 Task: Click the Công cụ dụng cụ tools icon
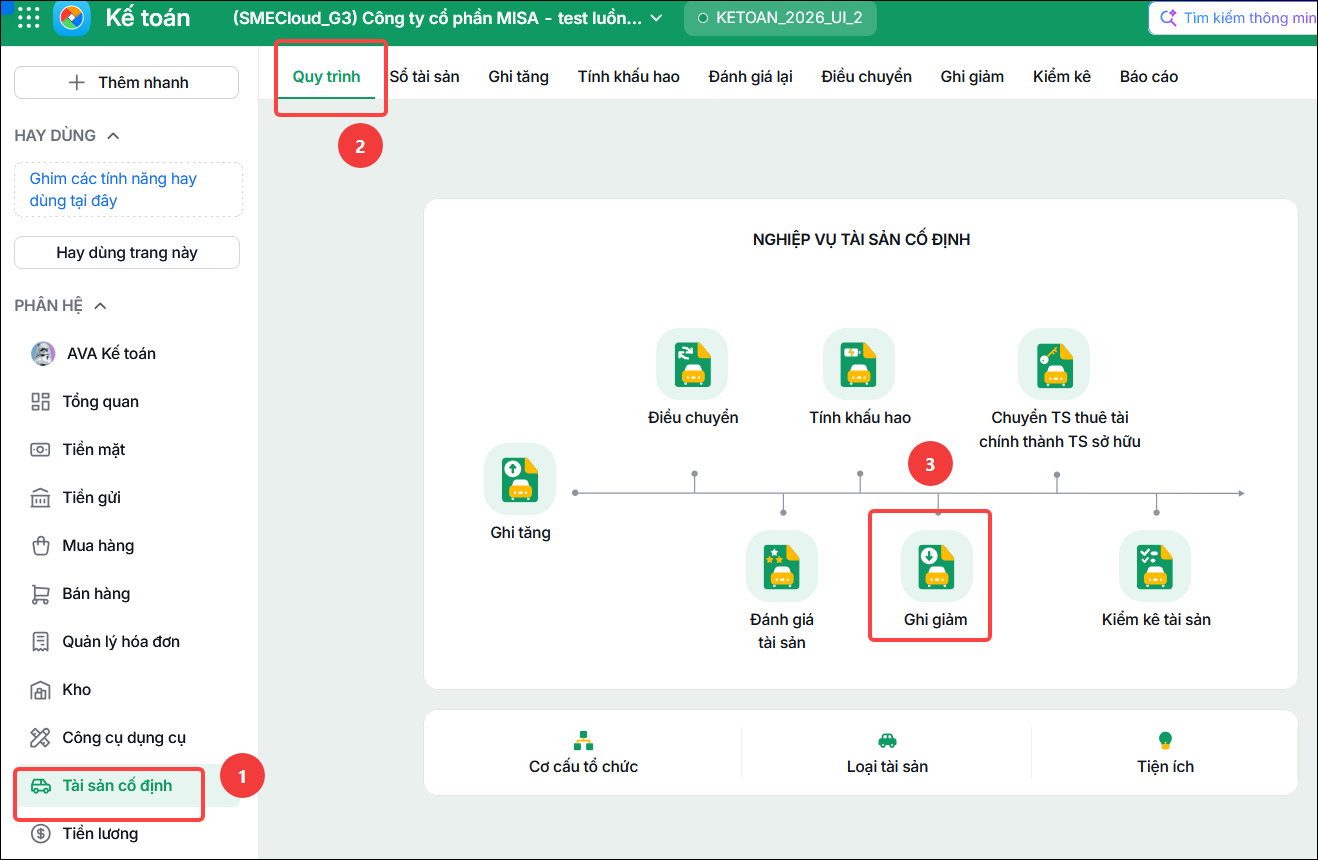(x=41, y=738)
